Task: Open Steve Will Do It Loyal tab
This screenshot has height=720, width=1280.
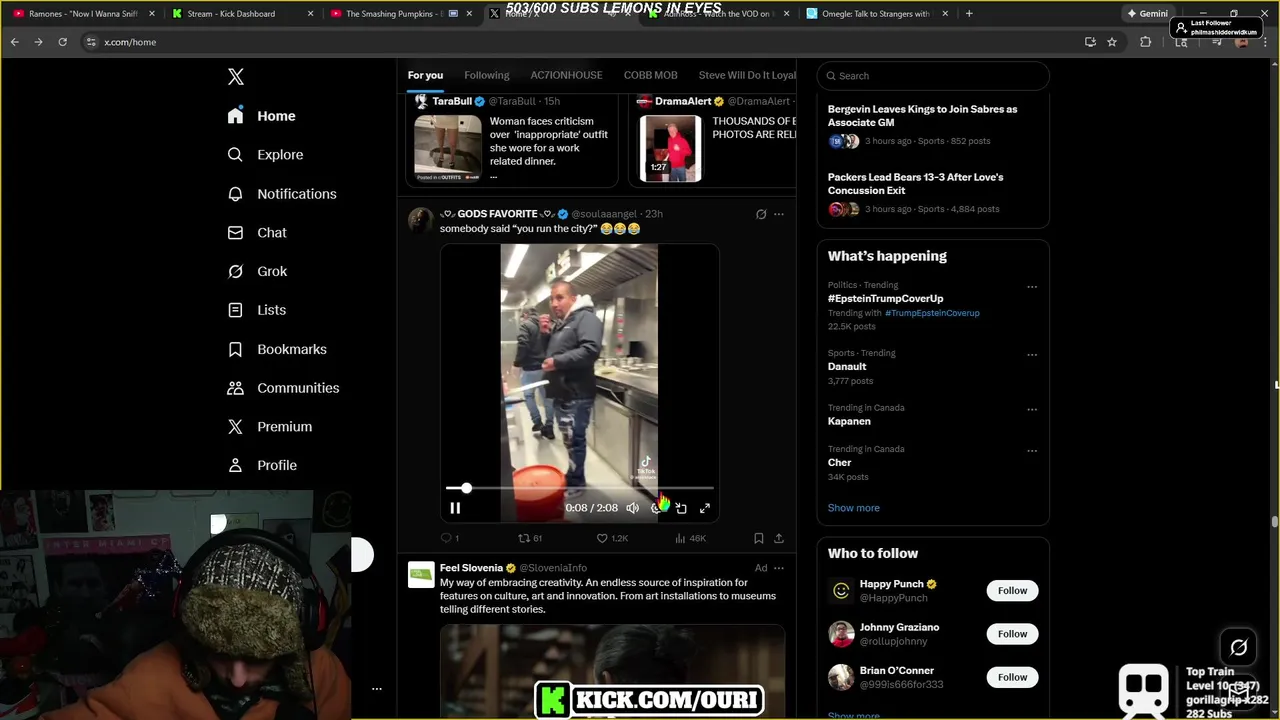Action: 747,75
